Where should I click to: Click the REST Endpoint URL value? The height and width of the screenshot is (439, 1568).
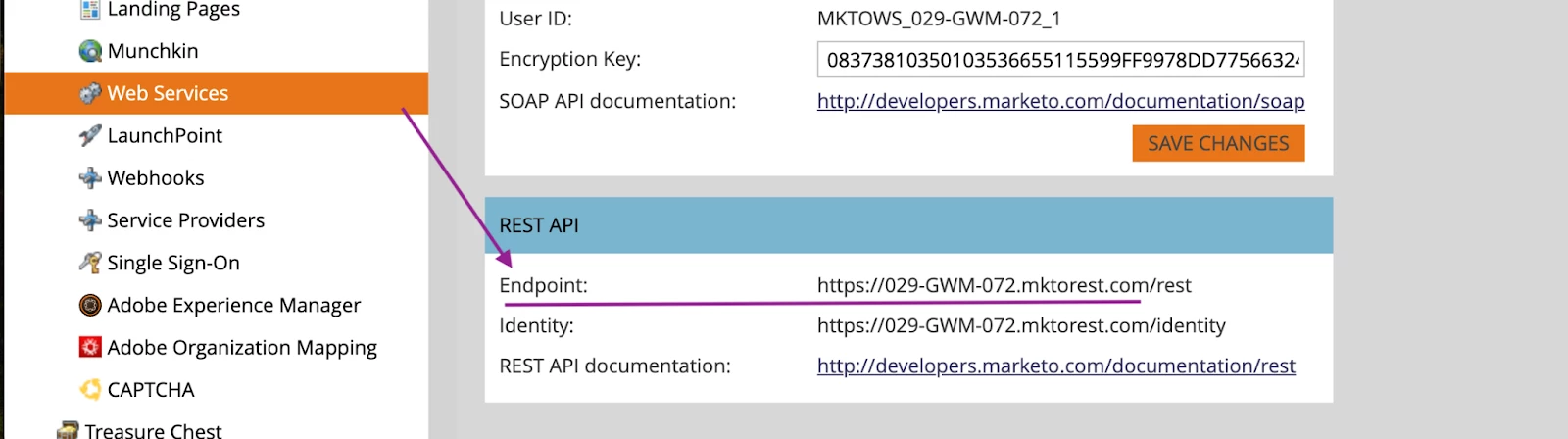[x=1004, y=285]
